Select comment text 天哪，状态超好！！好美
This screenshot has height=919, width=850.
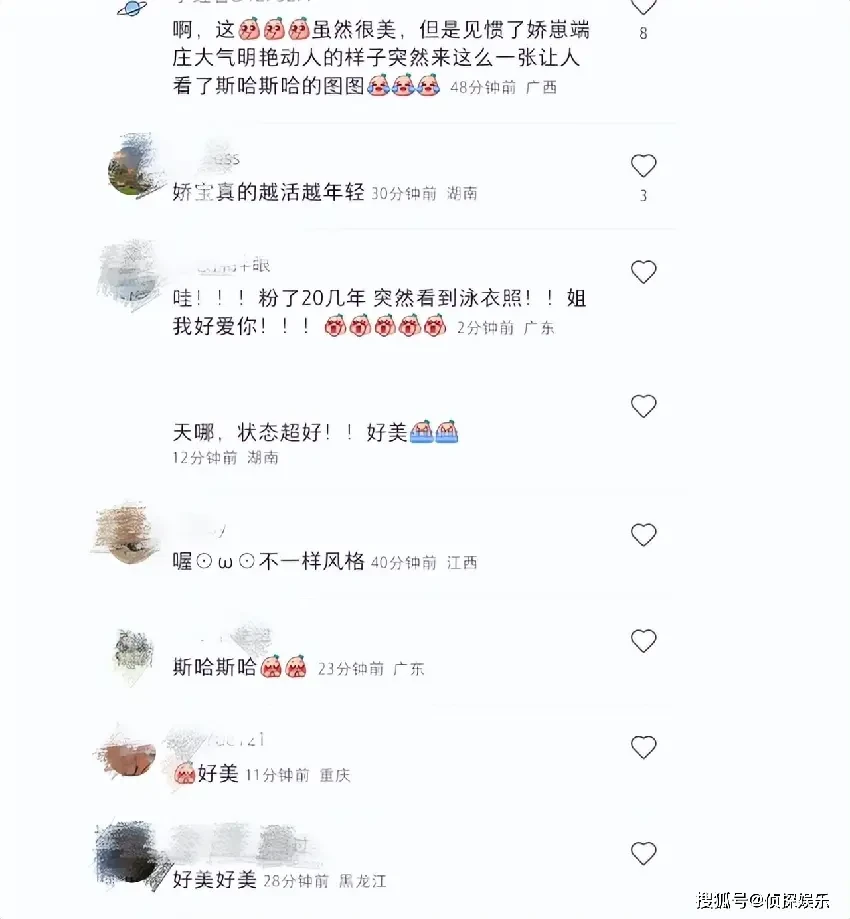(315, 433)
